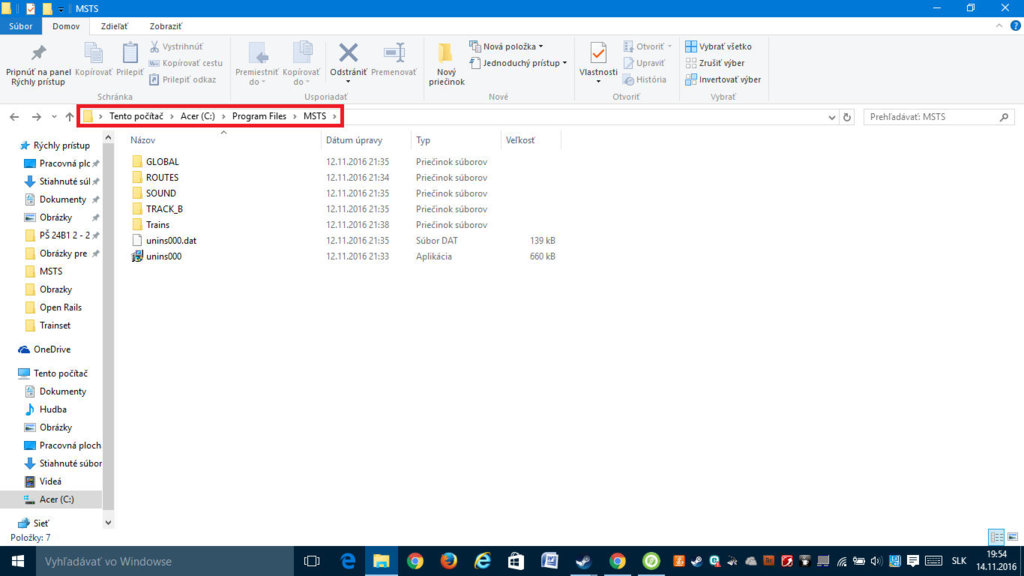1024x576 pixels.
Task: Click the Premenovať rename icon
Action: tap(394, 59)
